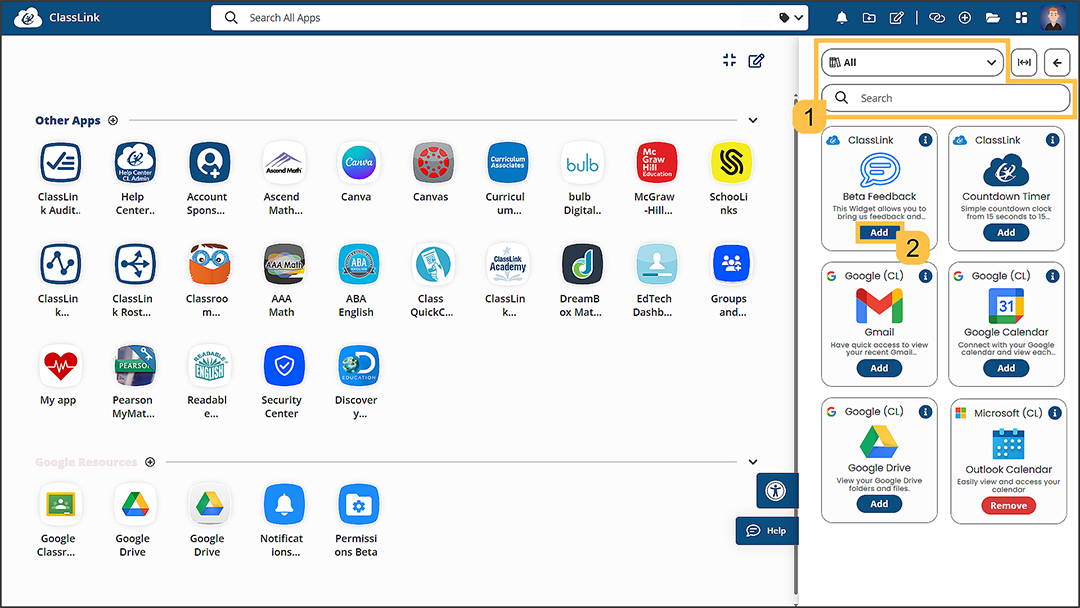The width and height of the screenshot is (1080, 608).
Task: Click the widget panel Search field
Action: click(x=946, y=97)
